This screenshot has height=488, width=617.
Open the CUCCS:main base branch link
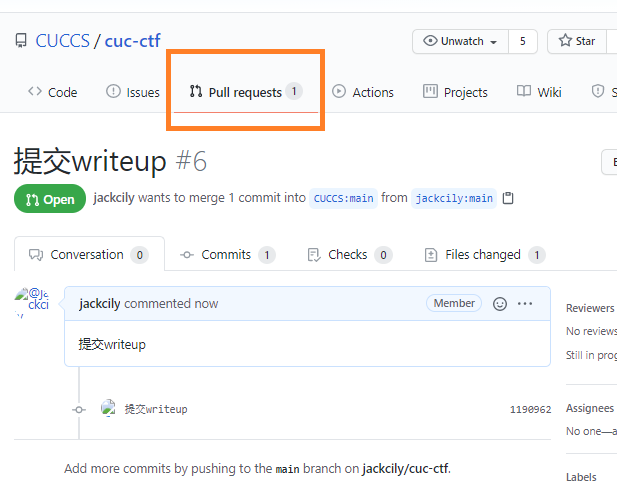(343, 198)
